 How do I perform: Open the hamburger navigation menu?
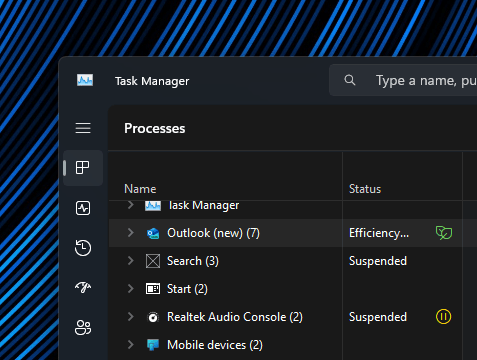point(83,128)
